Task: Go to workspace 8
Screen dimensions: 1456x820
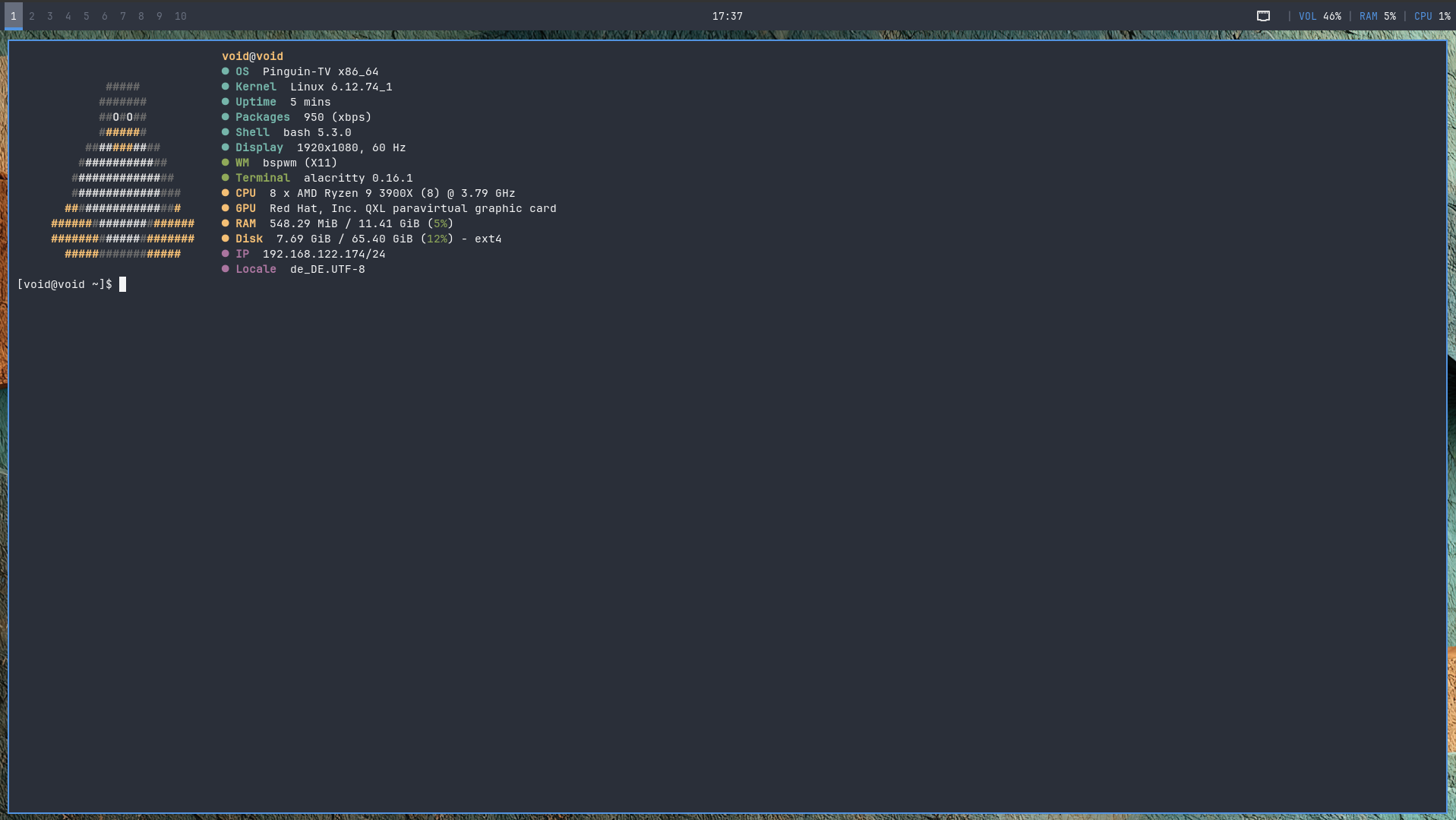Action: pyautogui.click(x=141, y=16)
